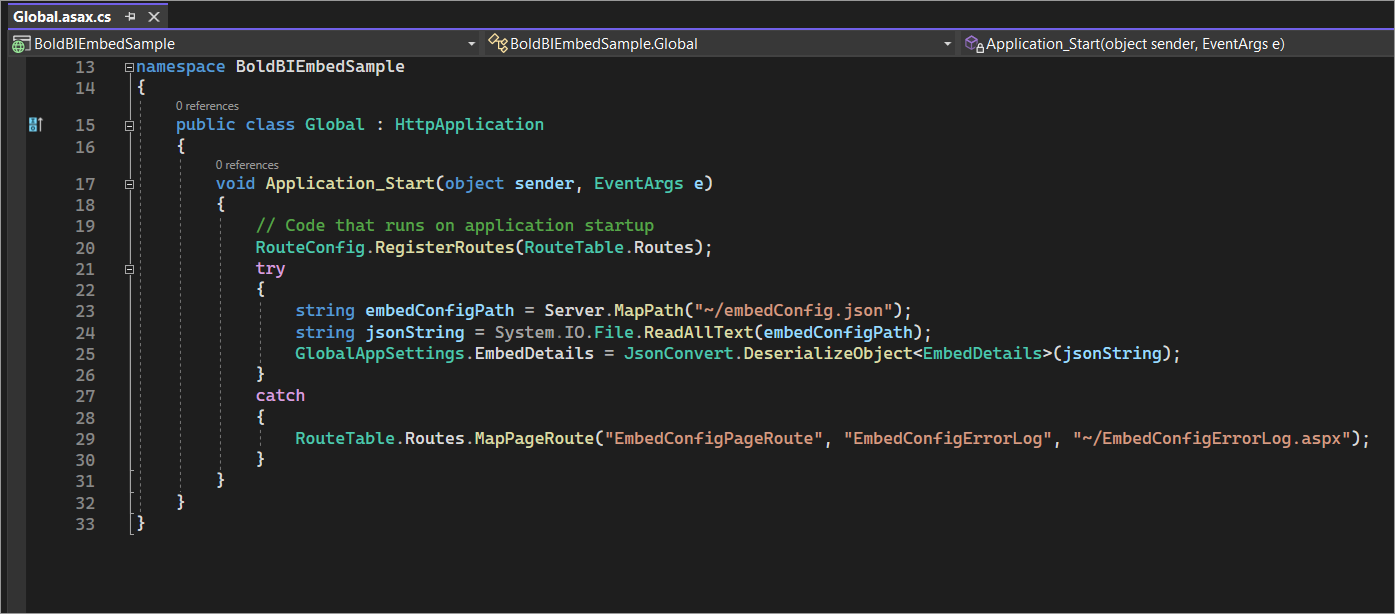Viewport: 1395px width, 614px height.
Task: Open the BoldBIEmbedSample project dropdown
Action: (x=471, y=43)
